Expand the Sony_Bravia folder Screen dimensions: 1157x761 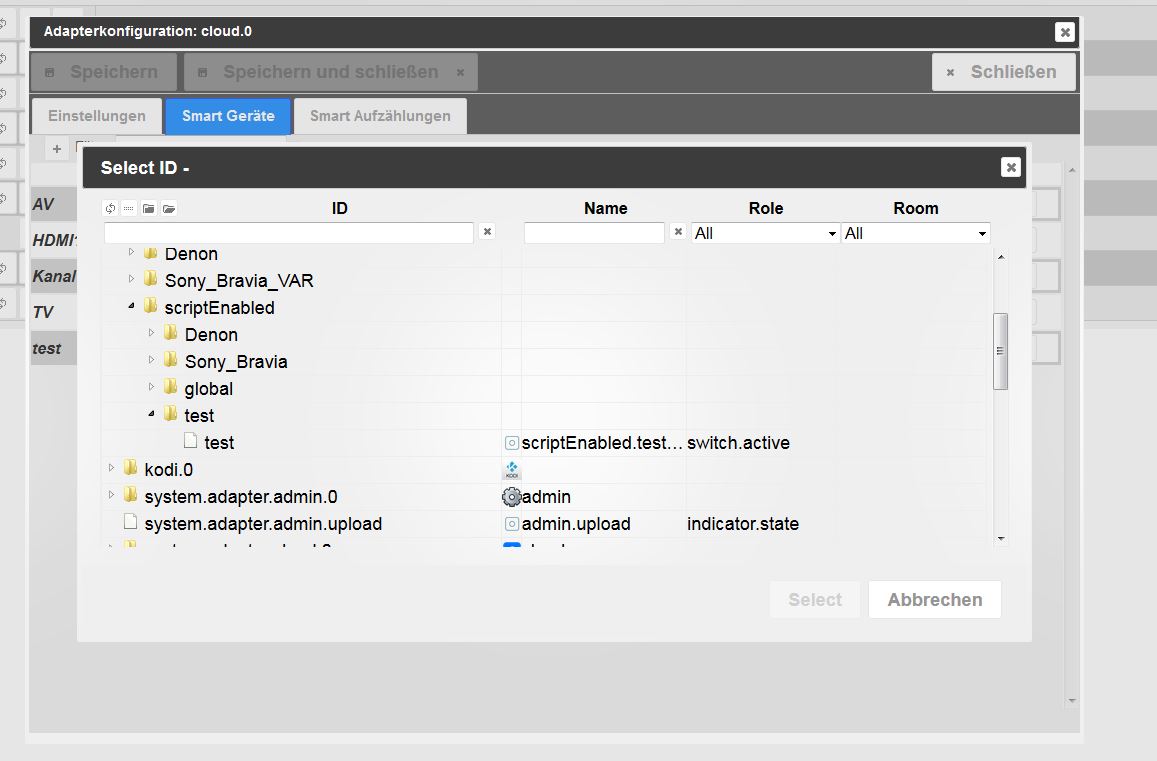pyautogui.click(x=151, y=360)
